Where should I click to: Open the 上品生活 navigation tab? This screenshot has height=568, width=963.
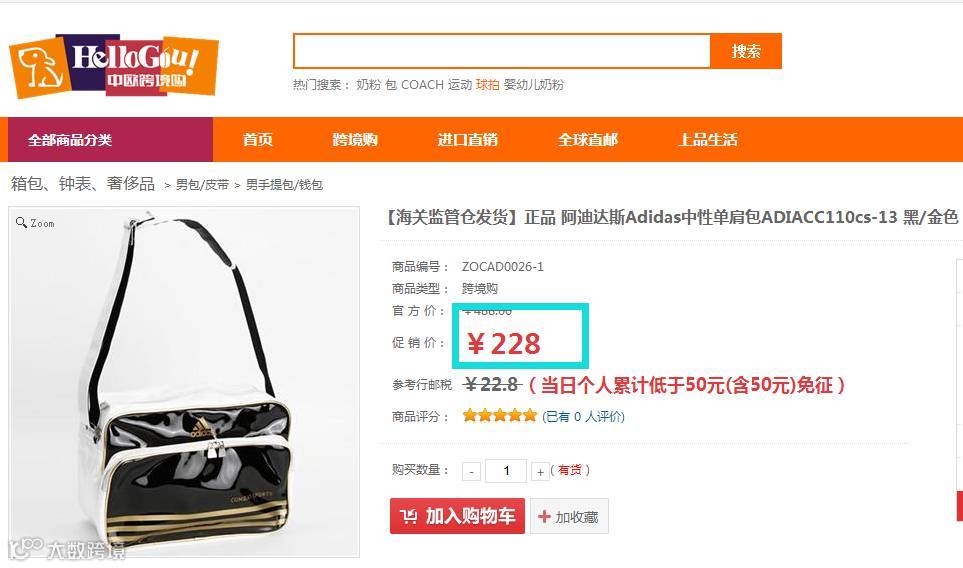708,139
